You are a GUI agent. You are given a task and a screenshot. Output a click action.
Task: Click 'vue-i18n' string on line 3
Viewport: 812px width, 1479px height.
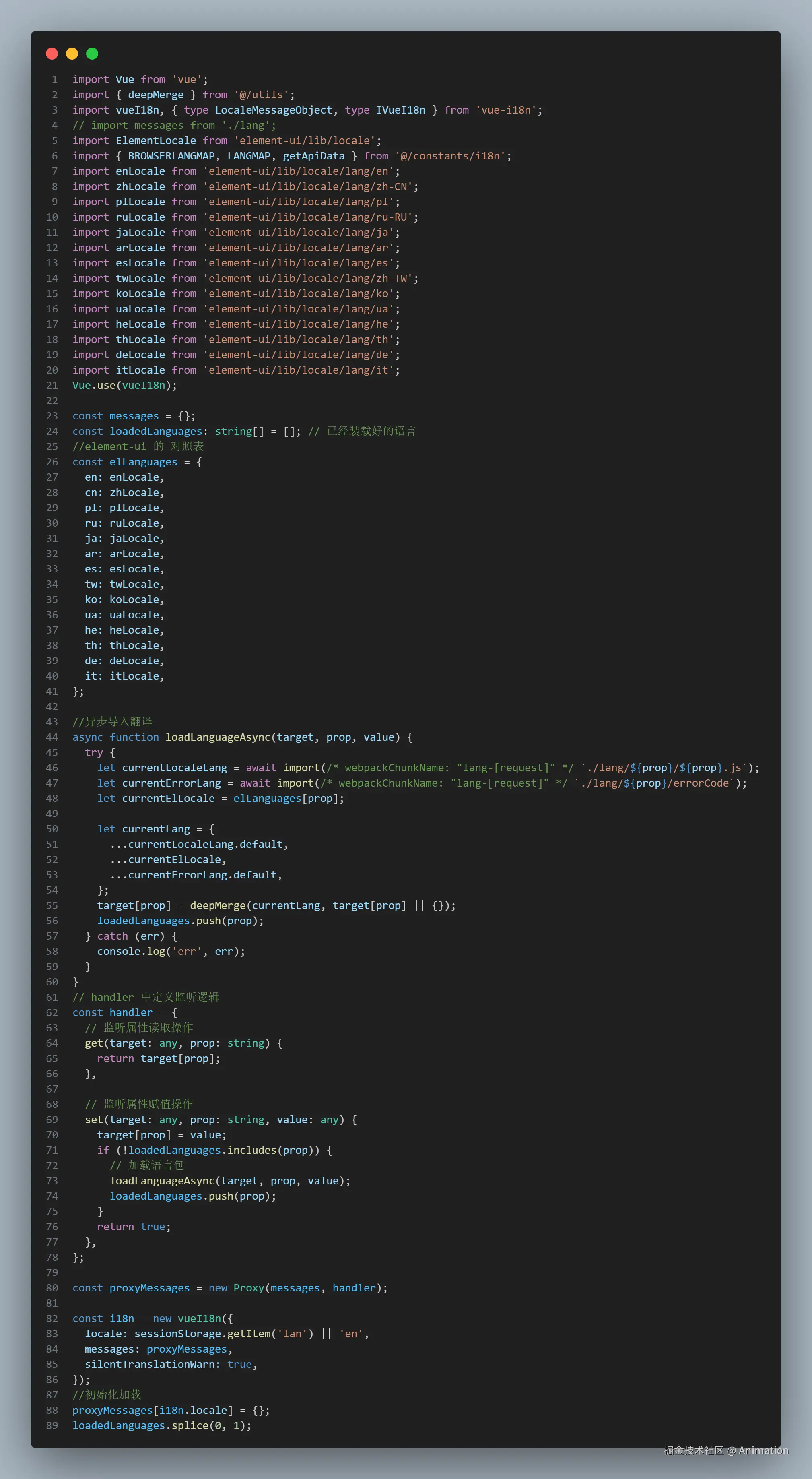(505, 109)
